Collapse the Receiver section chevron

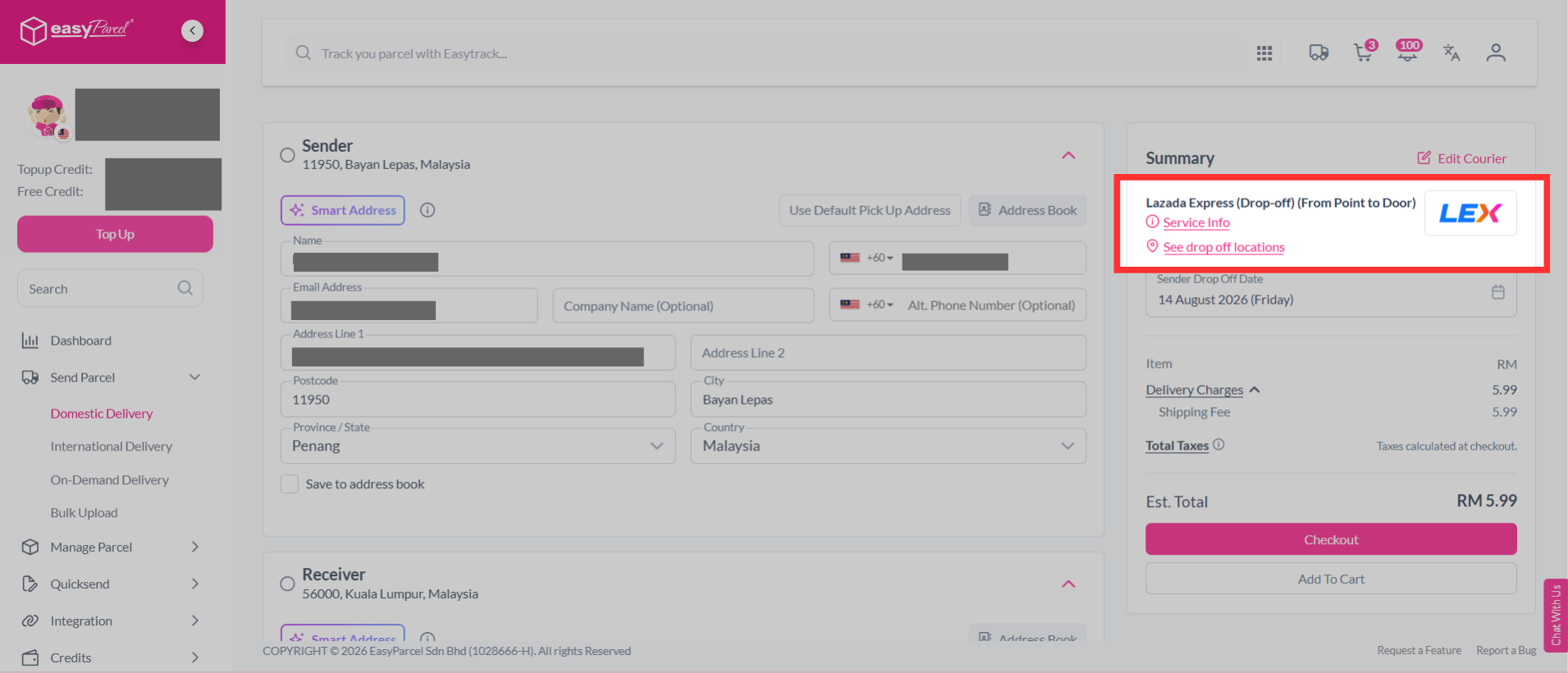click(1068, 584)
